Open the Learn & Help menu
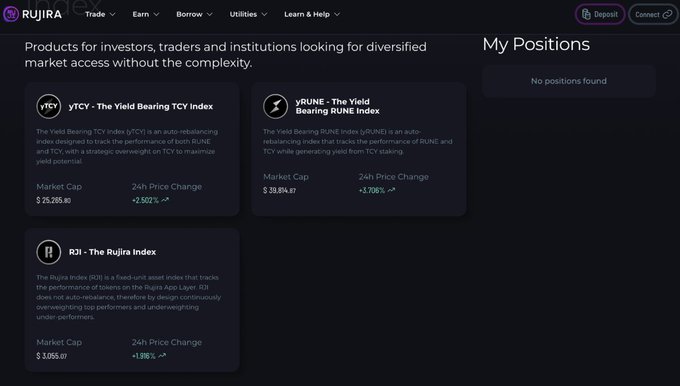 [x=312, y=14]
